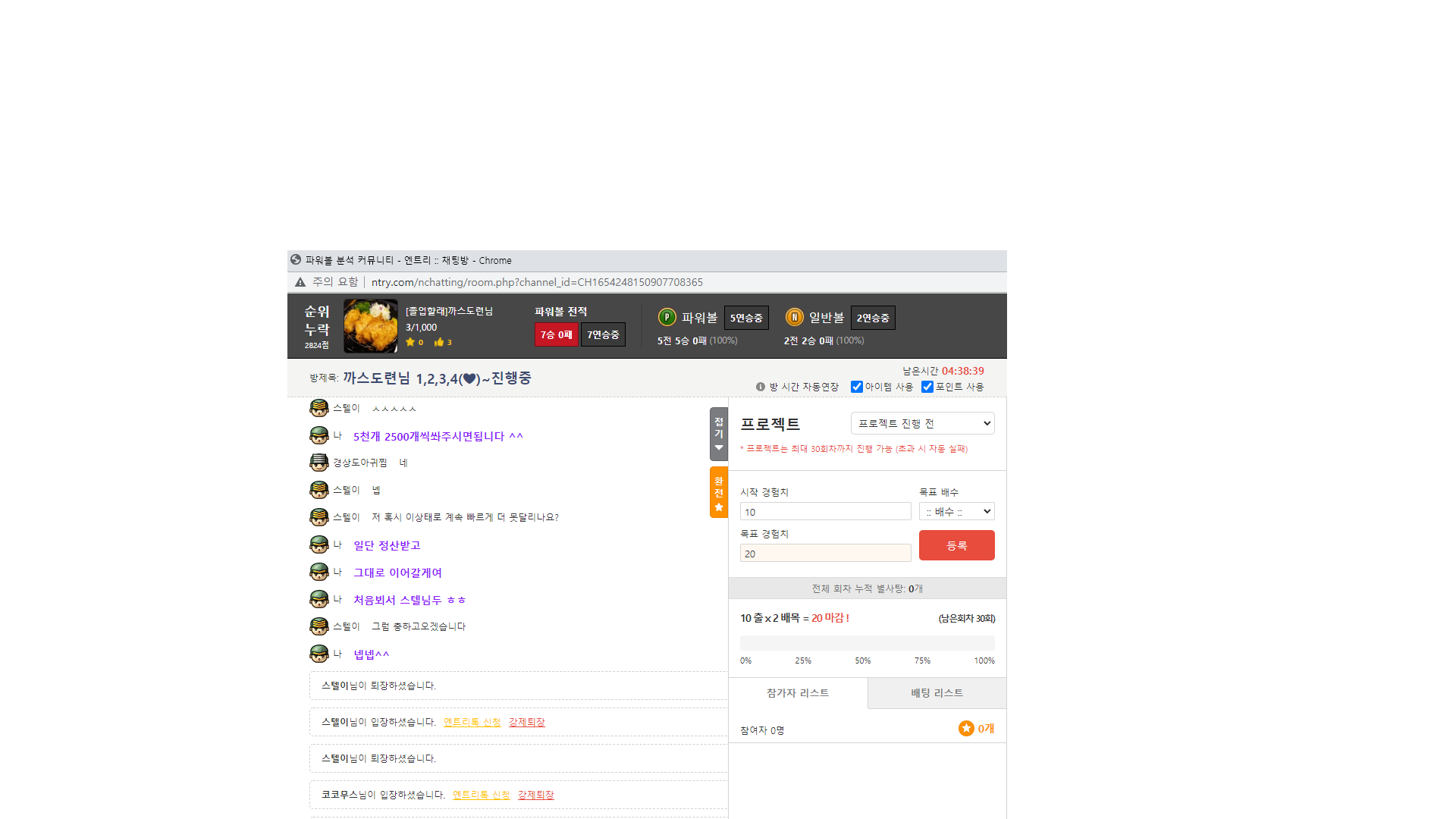
Task: Click avatar beside 그대로 이어갈게여 message
Action: pos(319,572)
